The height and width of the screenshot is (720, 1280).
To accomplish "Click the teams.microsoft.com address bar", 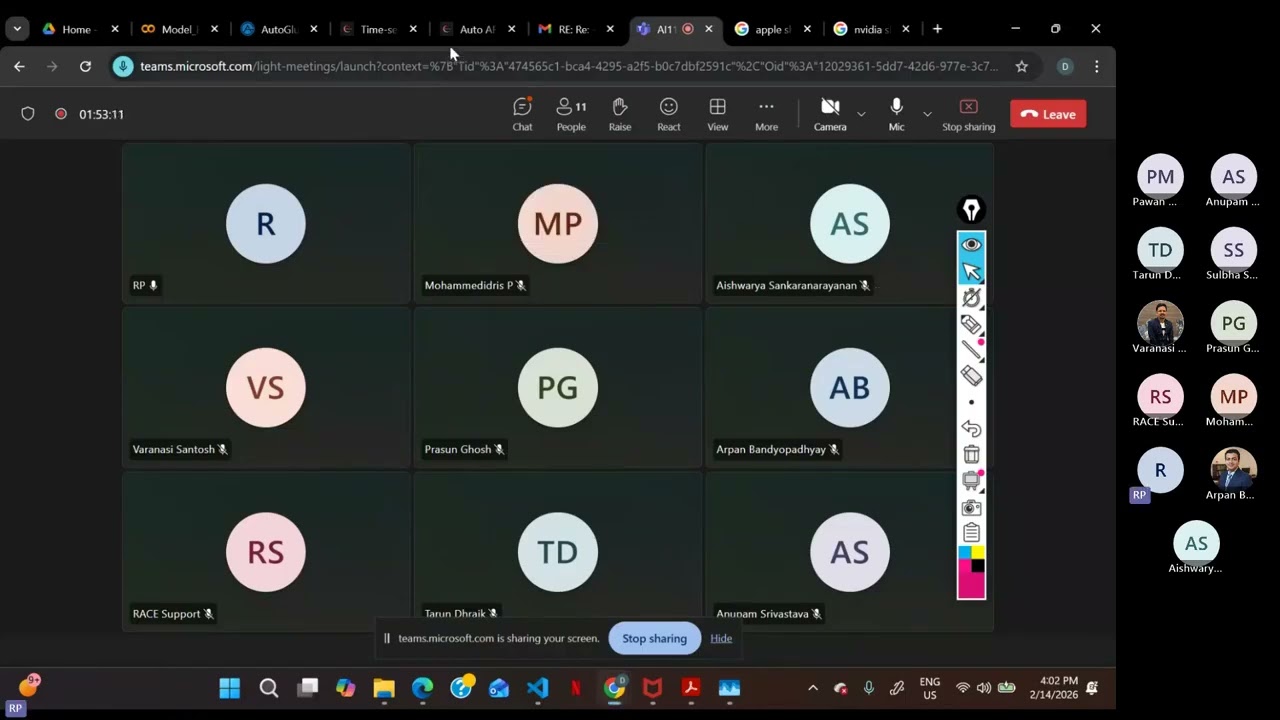I will pyautogui.click(x=568, y=66).
